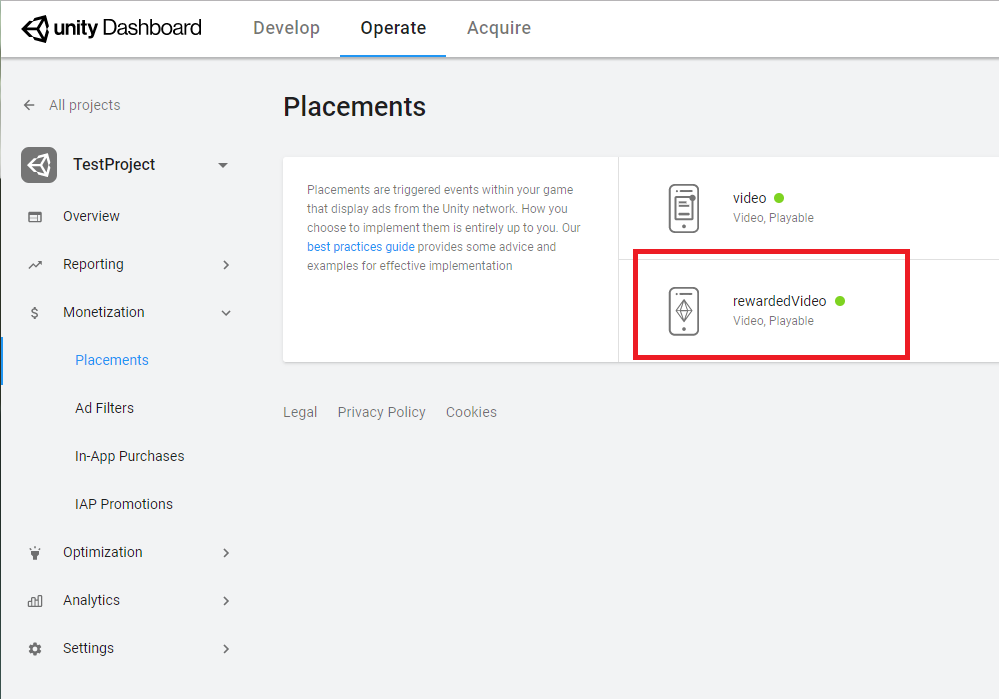Open the TestProject project dropdown arrow
Screen dimensions: 999x699
pos(222,165)
